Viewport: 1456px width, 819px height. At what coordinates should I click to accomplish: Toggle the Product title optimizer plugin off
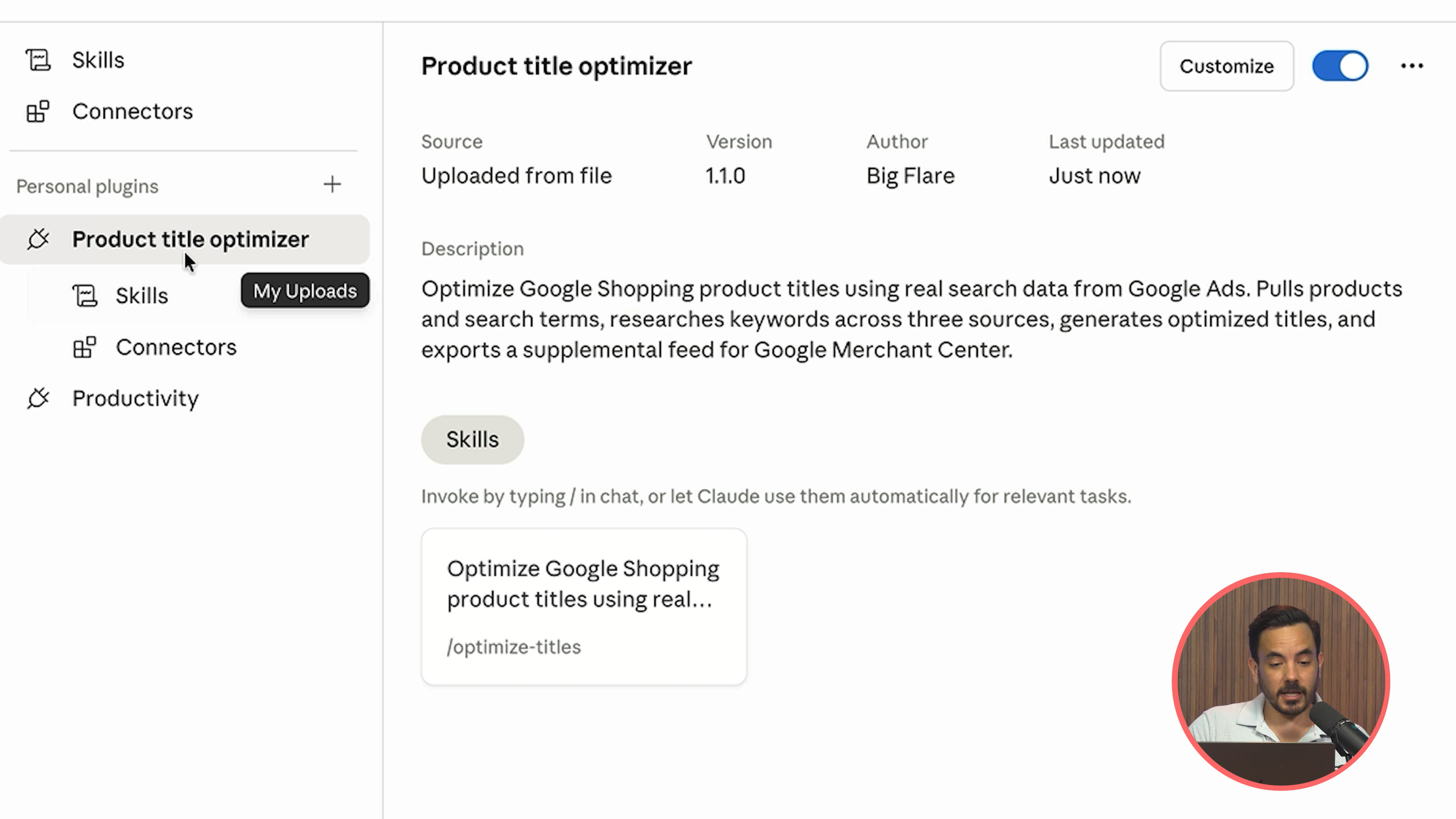coord(1340,66)
